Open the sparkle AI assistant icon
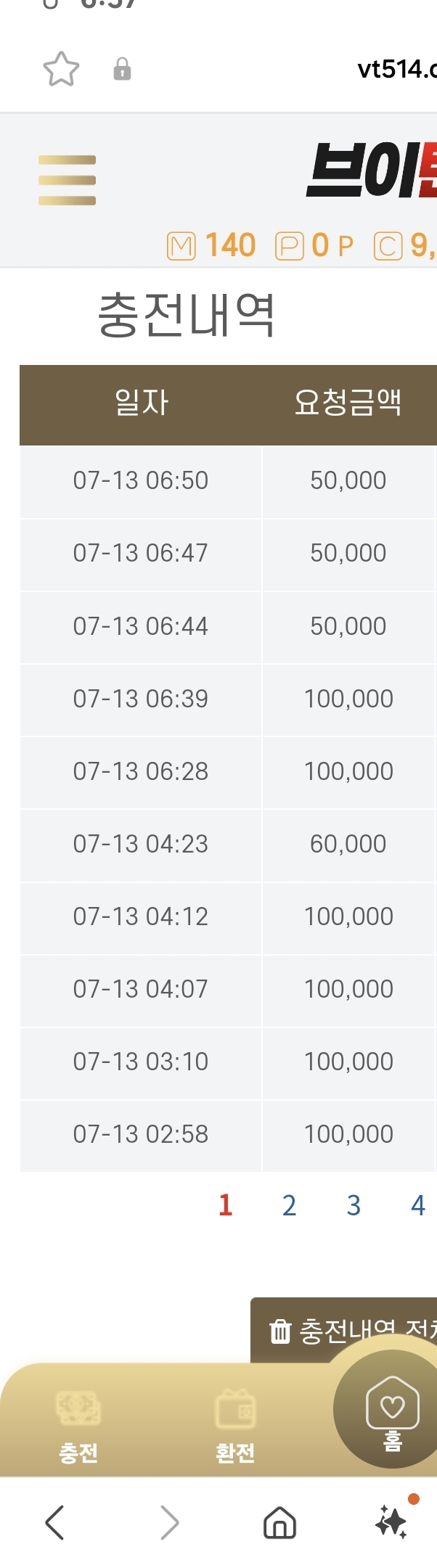This screenshot has height=1568, width=437. (393, 1519)
